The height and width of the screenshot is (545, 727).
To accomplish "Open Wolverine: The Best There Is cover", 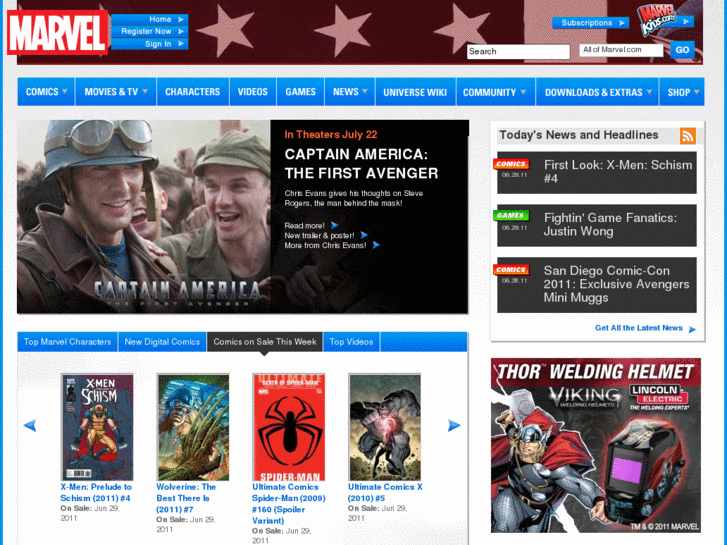I will click(193, 427).
